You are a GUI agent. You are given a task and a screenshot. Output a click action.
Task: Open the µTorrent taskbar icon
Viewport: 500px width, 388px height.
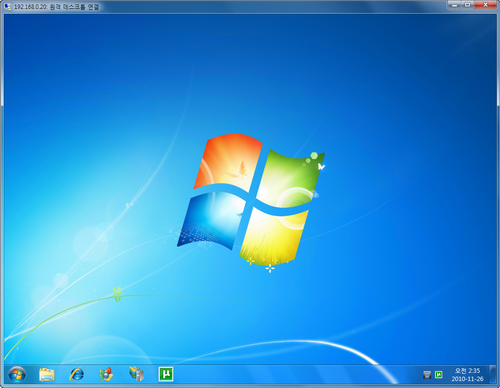pos(166,374)
